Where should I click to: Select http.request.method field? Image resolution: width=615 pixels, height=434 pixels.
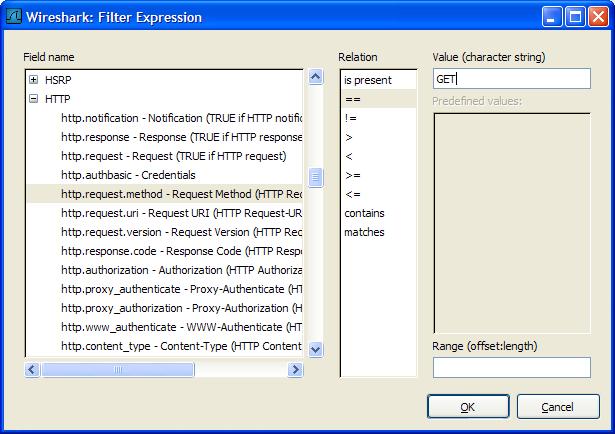tap(164, 194)
